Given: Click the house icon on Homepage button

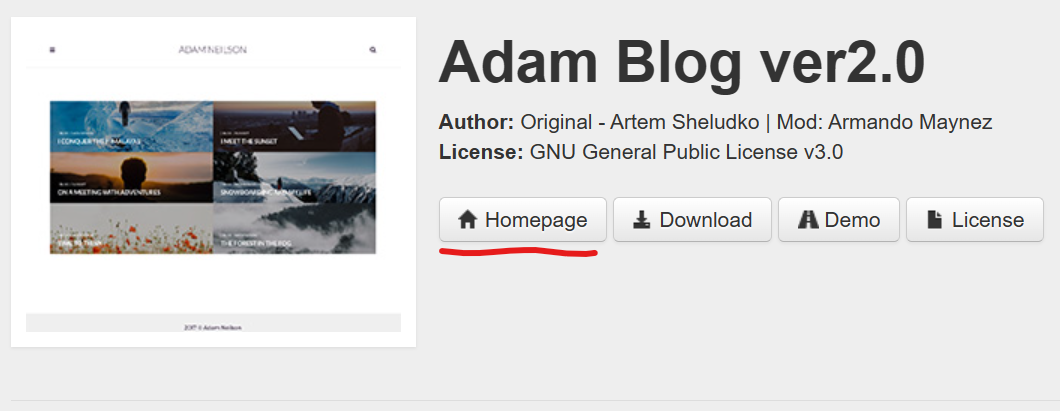Looking at the screenshot, I should click(467, 220).
